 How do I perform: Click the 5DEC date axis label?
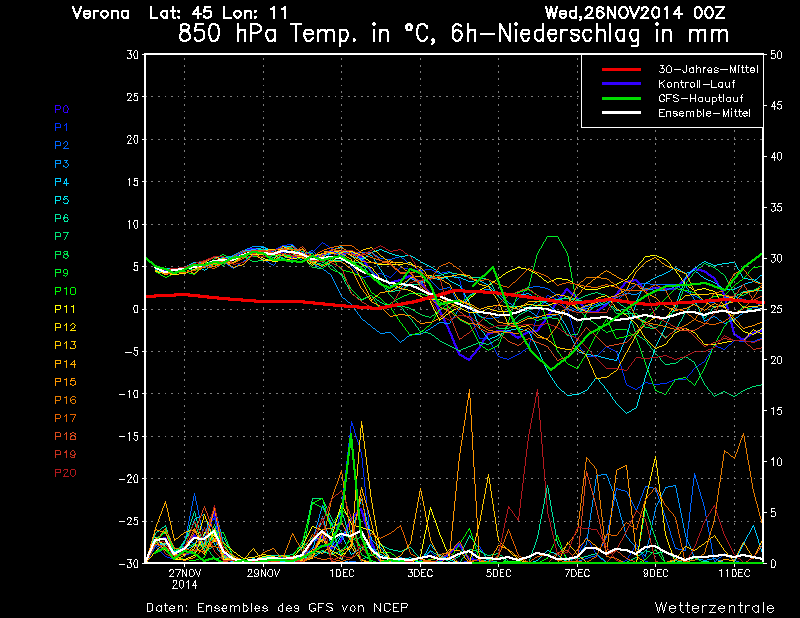498,573
